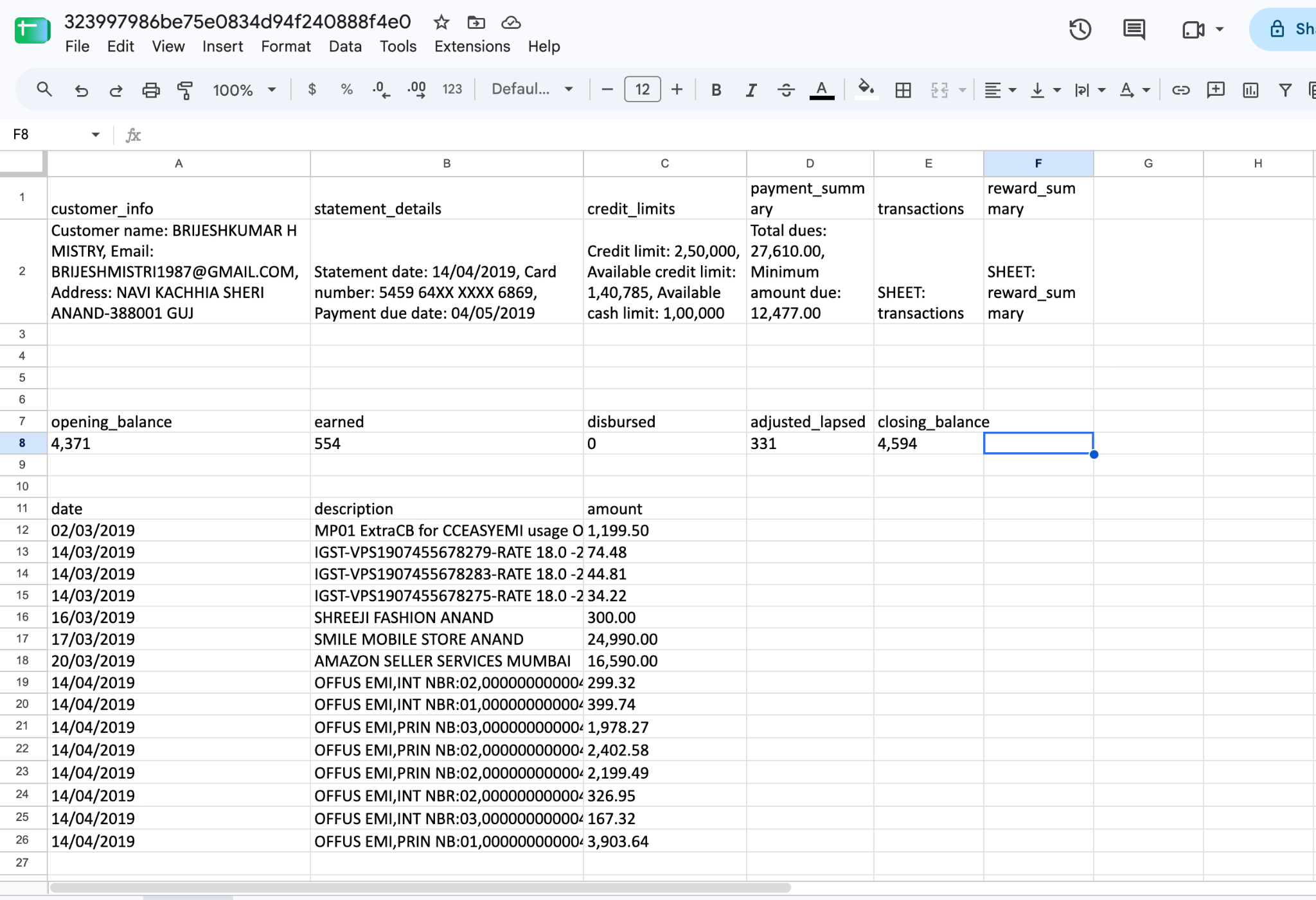Open the Insert menu
This screenshot has height=900, width=1316.
pyautogui.click(x=222, y=46)
